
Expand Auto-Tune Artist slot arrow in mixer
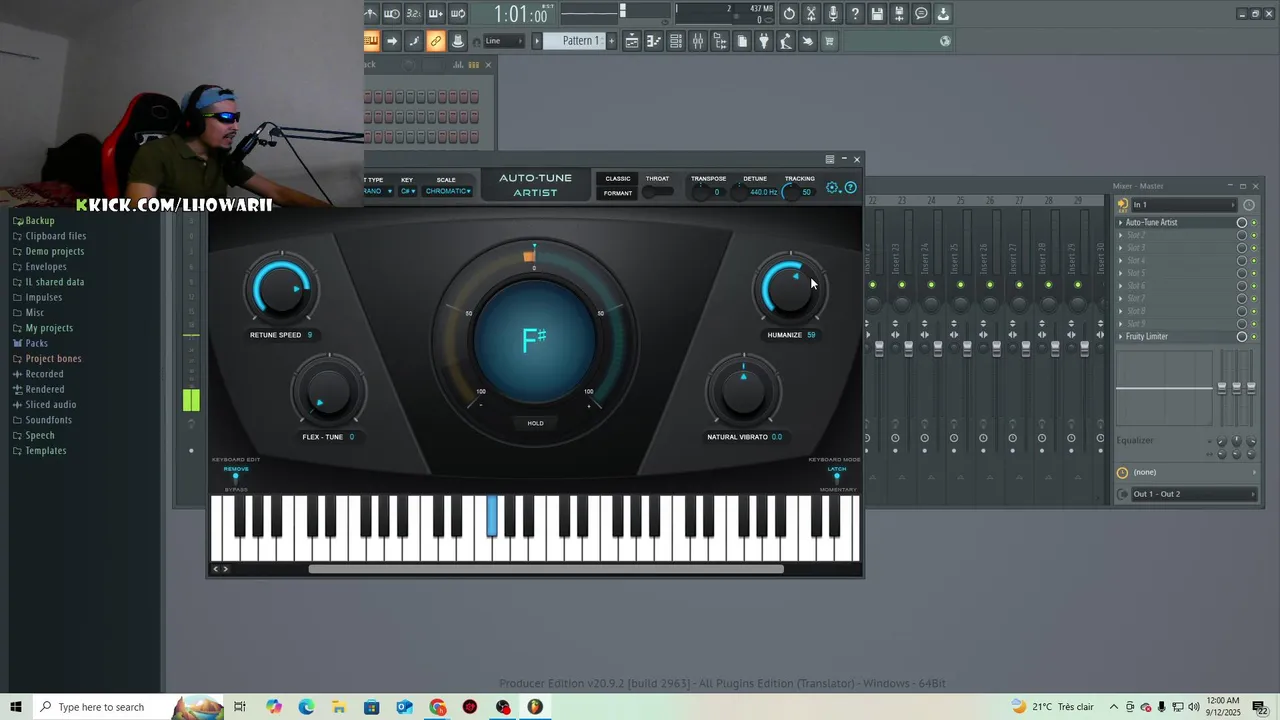point(1120,223)
